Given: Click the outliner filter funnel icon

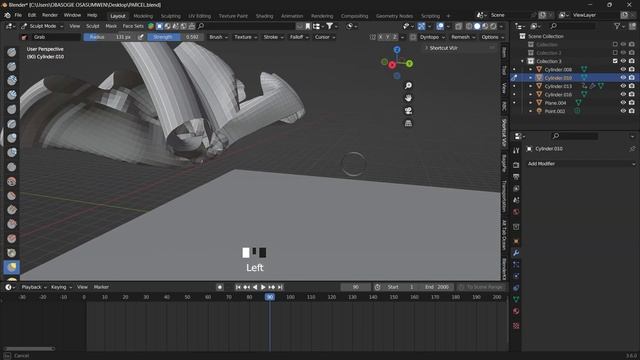Looking at the screenshot, I should tap(617, 26).
